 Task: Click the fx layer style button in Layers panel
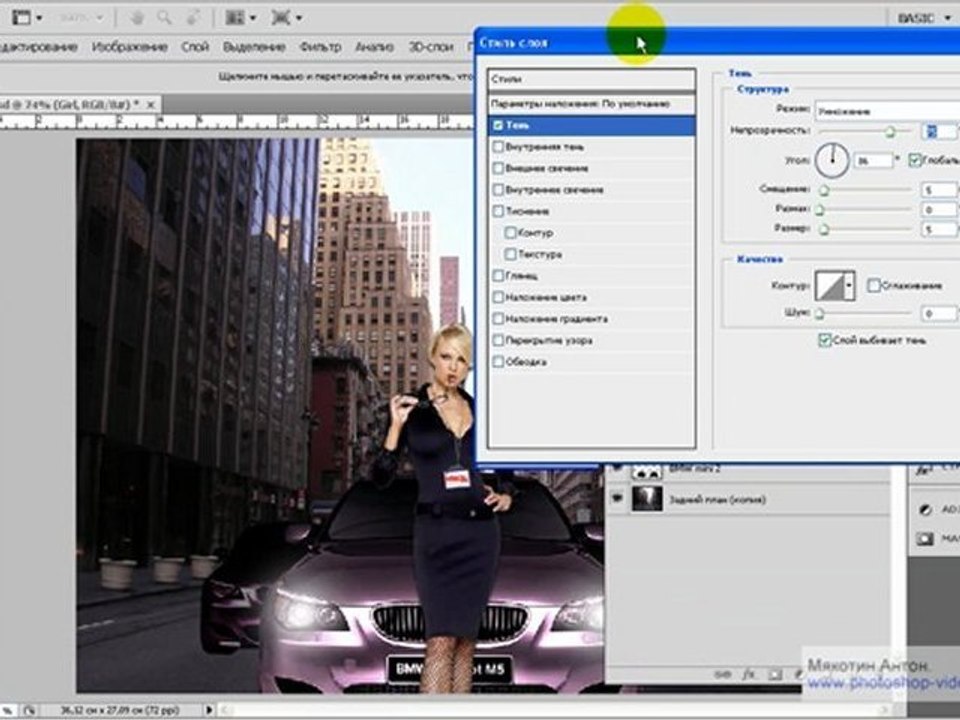tap(749, 675)
